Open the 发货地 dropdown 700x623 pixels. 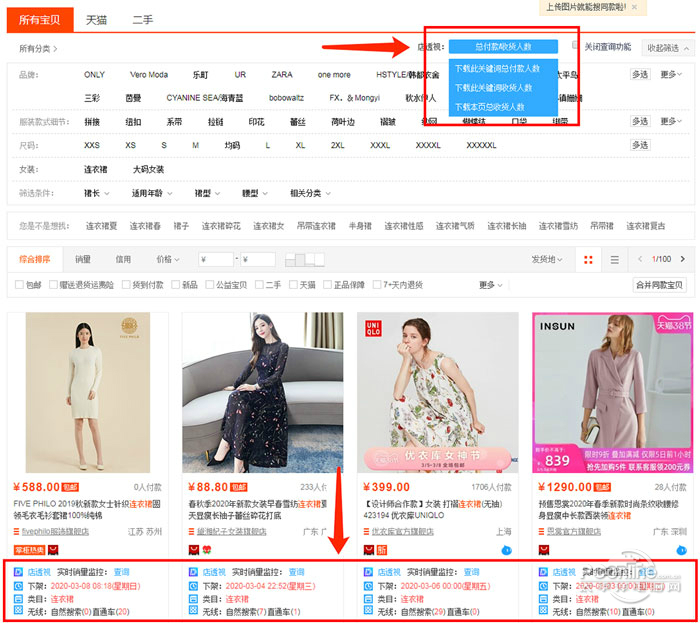546,259
